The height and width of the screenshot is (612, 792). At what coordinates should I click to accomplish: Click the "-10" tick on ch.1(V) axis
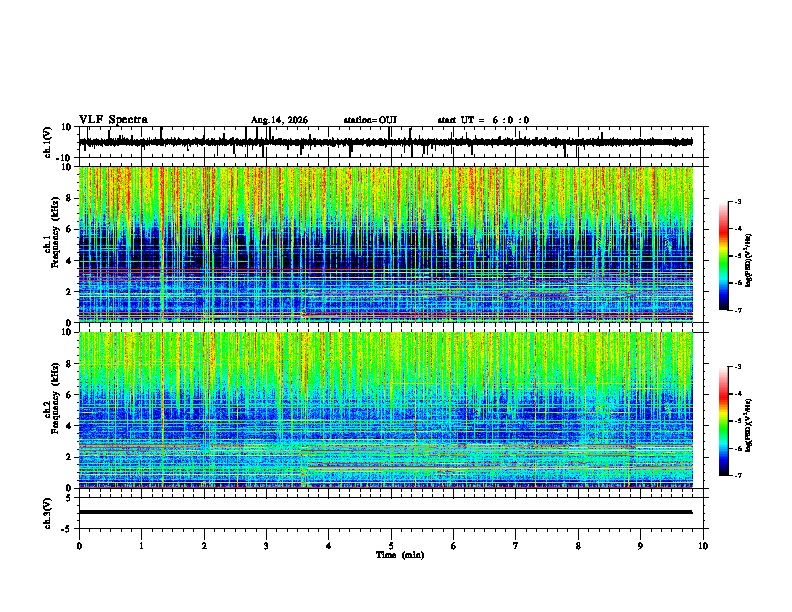coord(65,158)
